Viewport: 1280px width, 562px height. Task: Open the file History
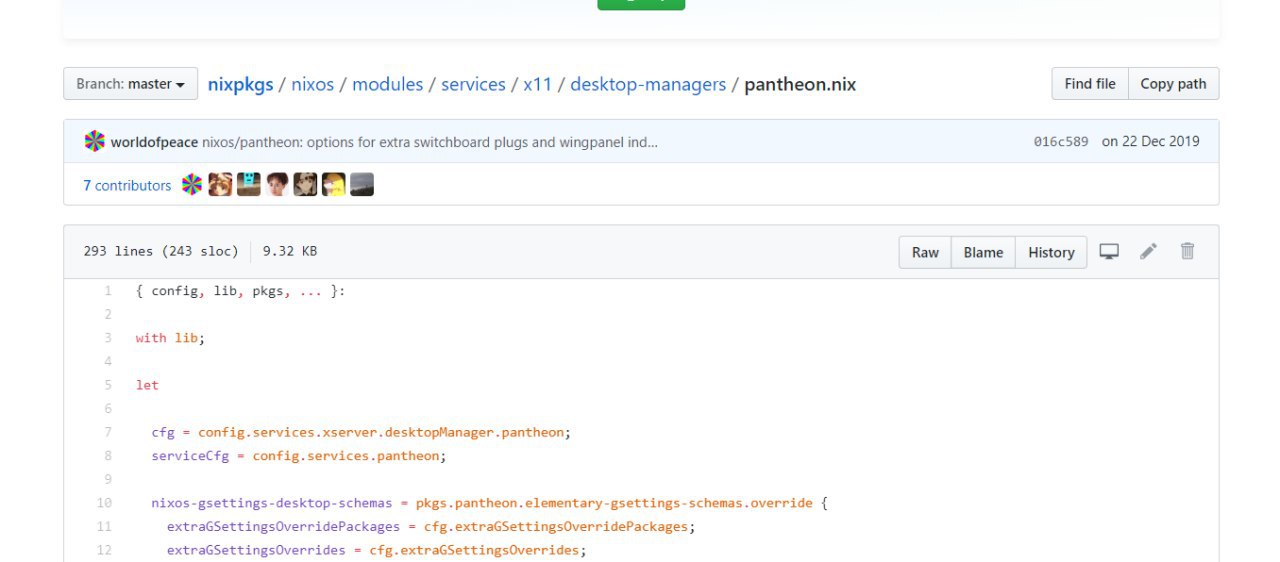click(x=1051, y=252)
